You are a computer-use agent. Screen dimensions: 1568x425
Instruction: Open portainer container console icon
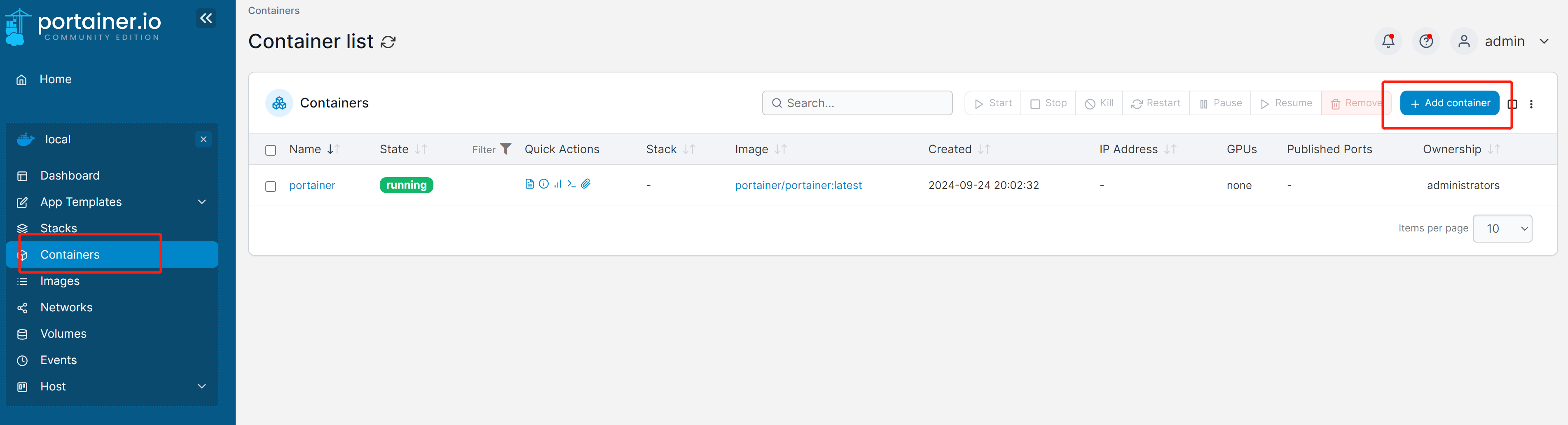click(571, 184)
